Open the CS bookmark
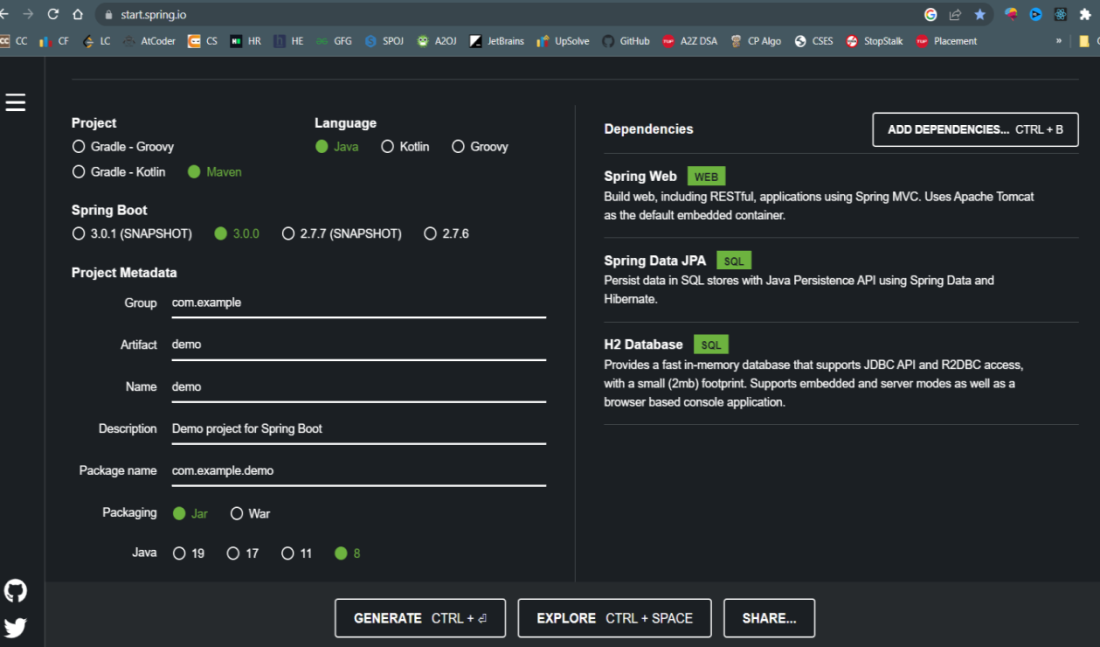Image resolution: width=1100 pixels, height=647 pixels. click(x=203, y=41)
